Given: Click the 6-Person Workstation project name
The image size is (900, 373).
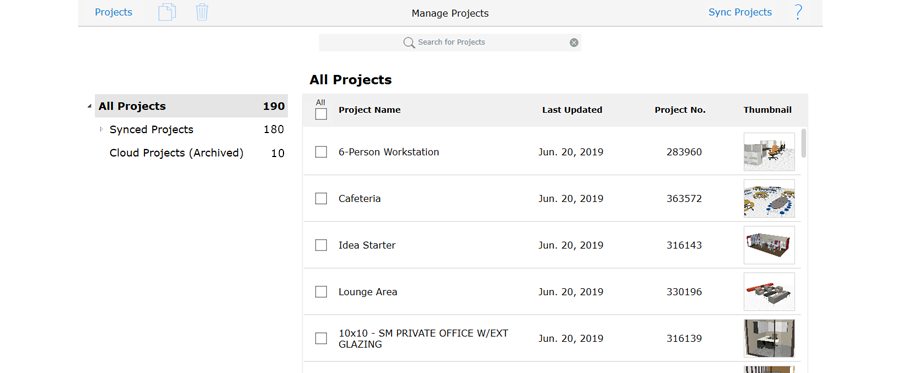Looking at the screenshot, I should click(x=389, y=152).
